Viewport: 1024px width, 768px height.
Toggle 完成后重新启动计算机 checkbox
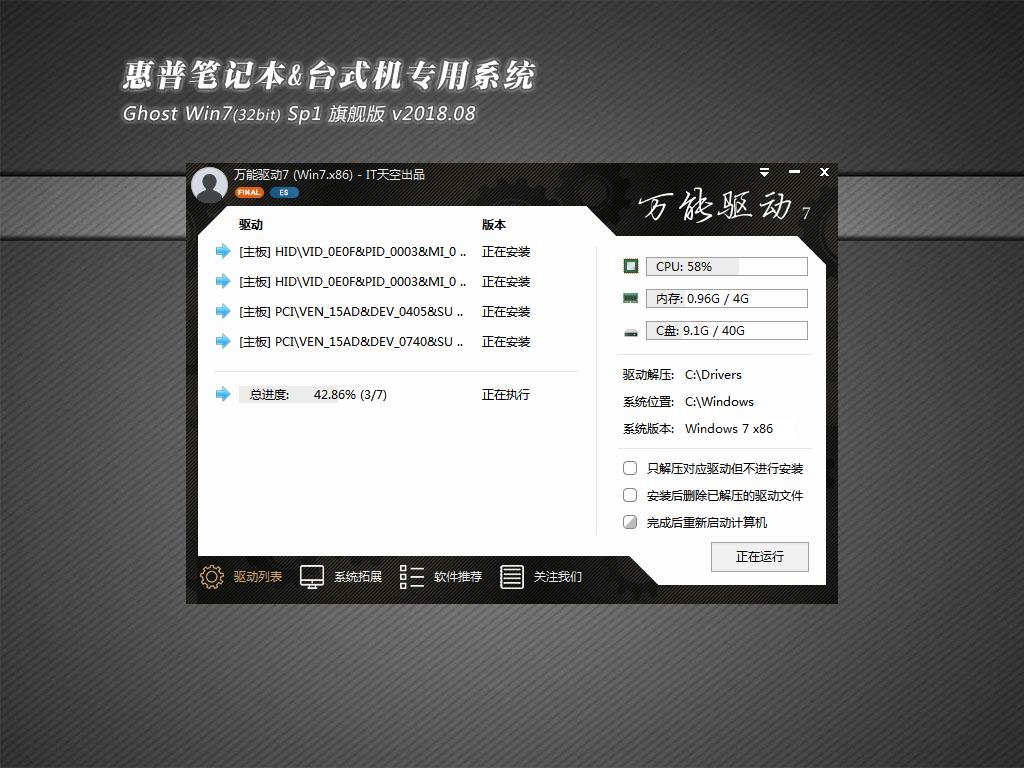(629, 521)
